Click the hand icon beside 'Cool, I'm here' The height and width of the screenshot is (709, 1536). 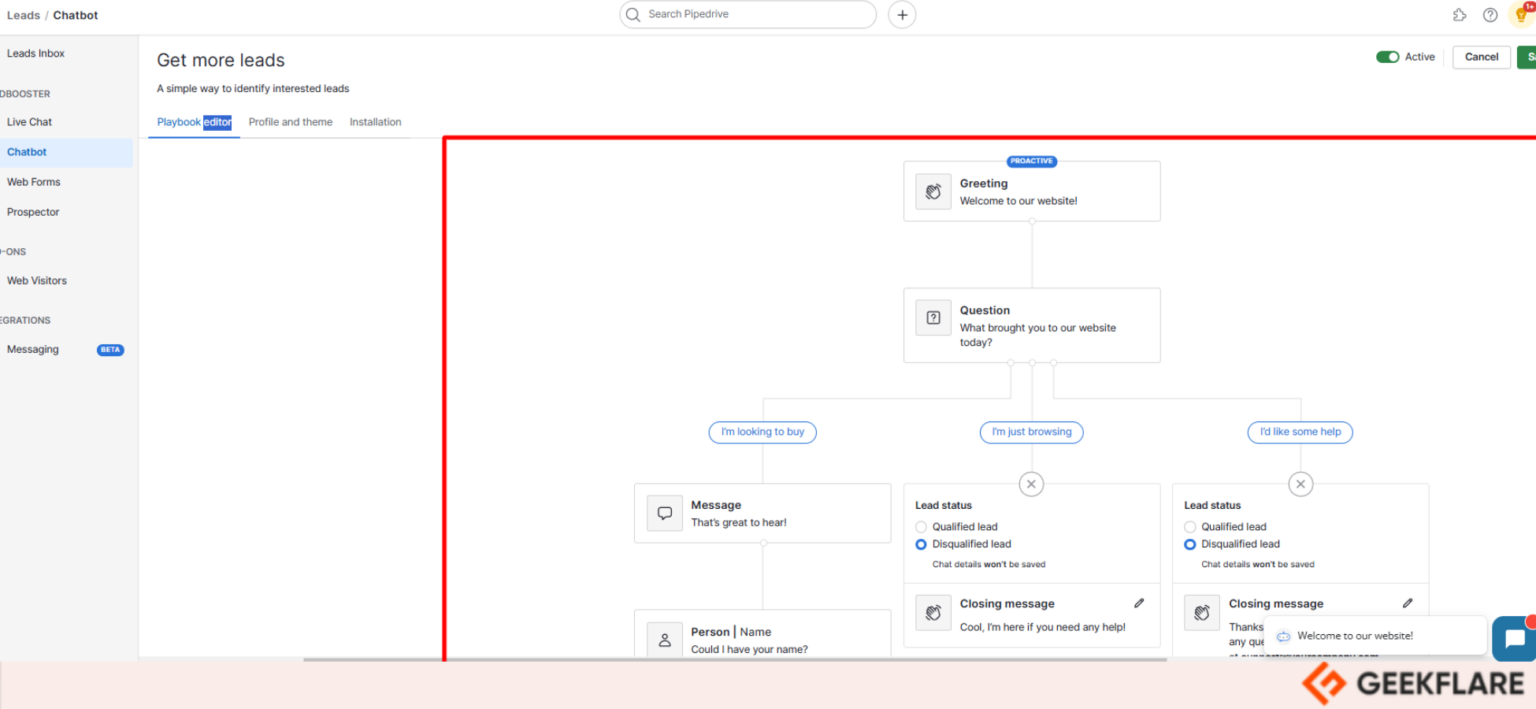pos(933,612)
